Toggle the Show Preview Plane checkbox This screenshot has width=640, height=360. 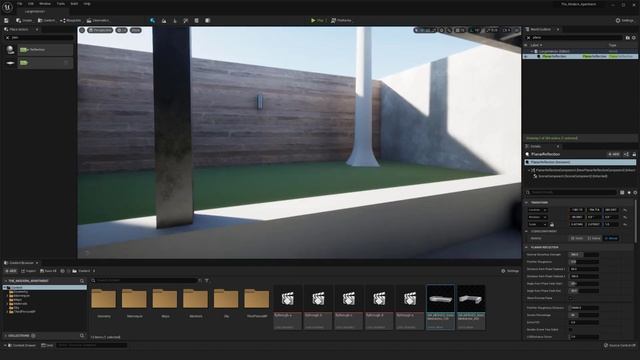coord(571,298)
